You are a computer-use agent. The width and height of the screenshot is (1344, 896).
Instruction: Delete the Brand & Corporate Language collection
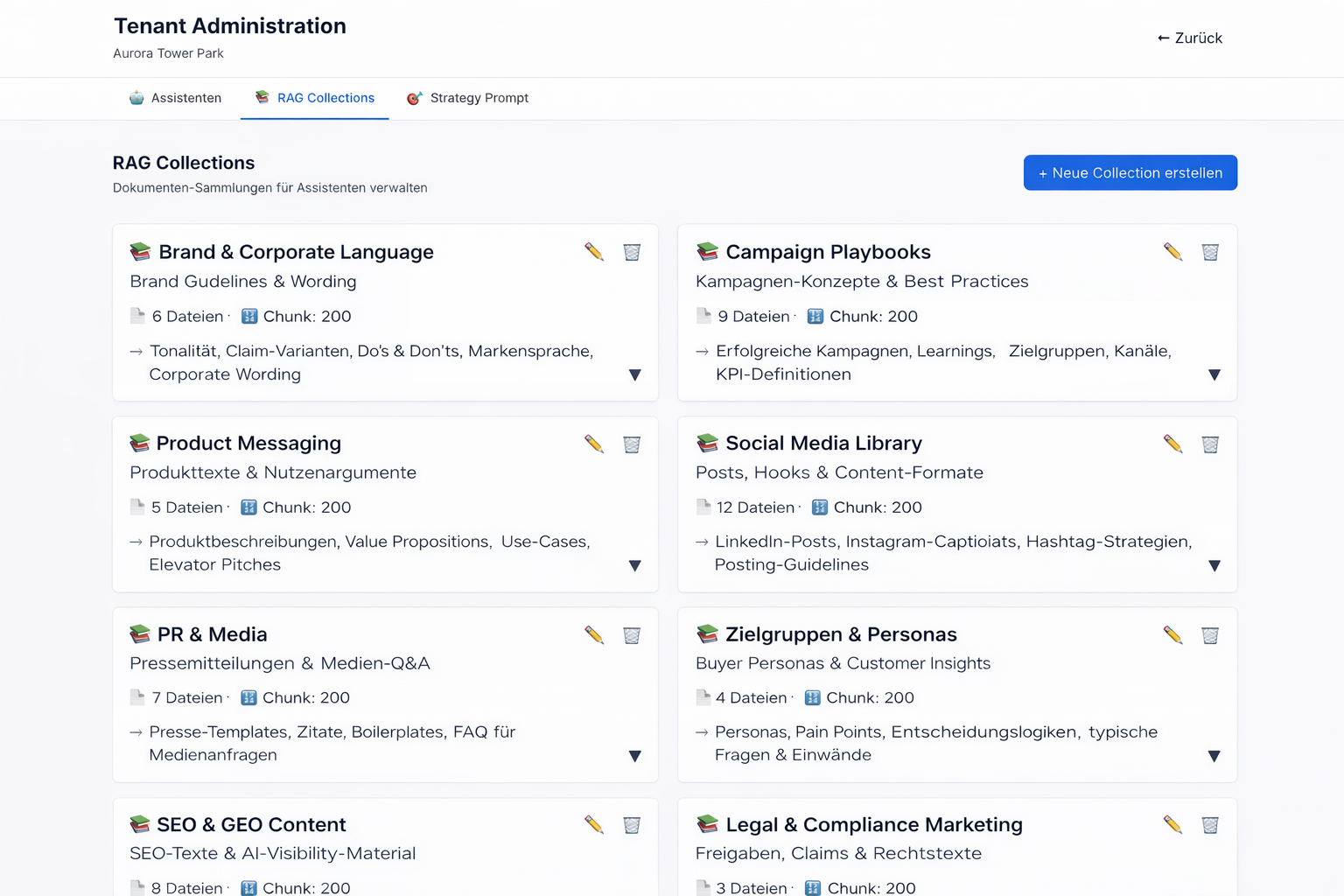coord(632,252)
